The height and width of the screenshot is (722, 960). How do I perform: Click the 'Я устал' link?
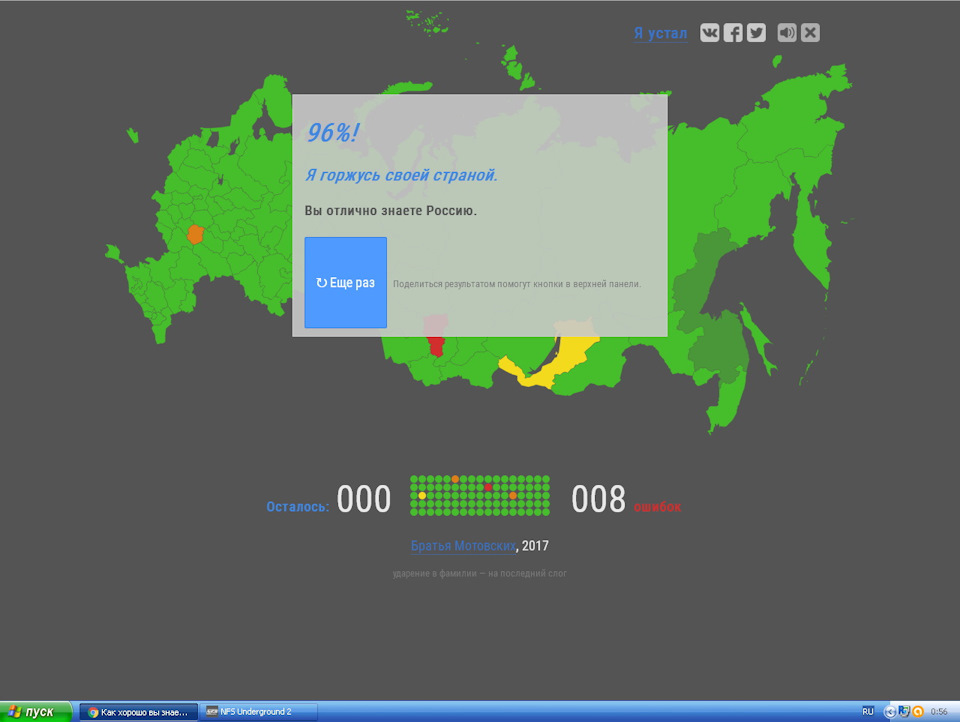(660, 34)
